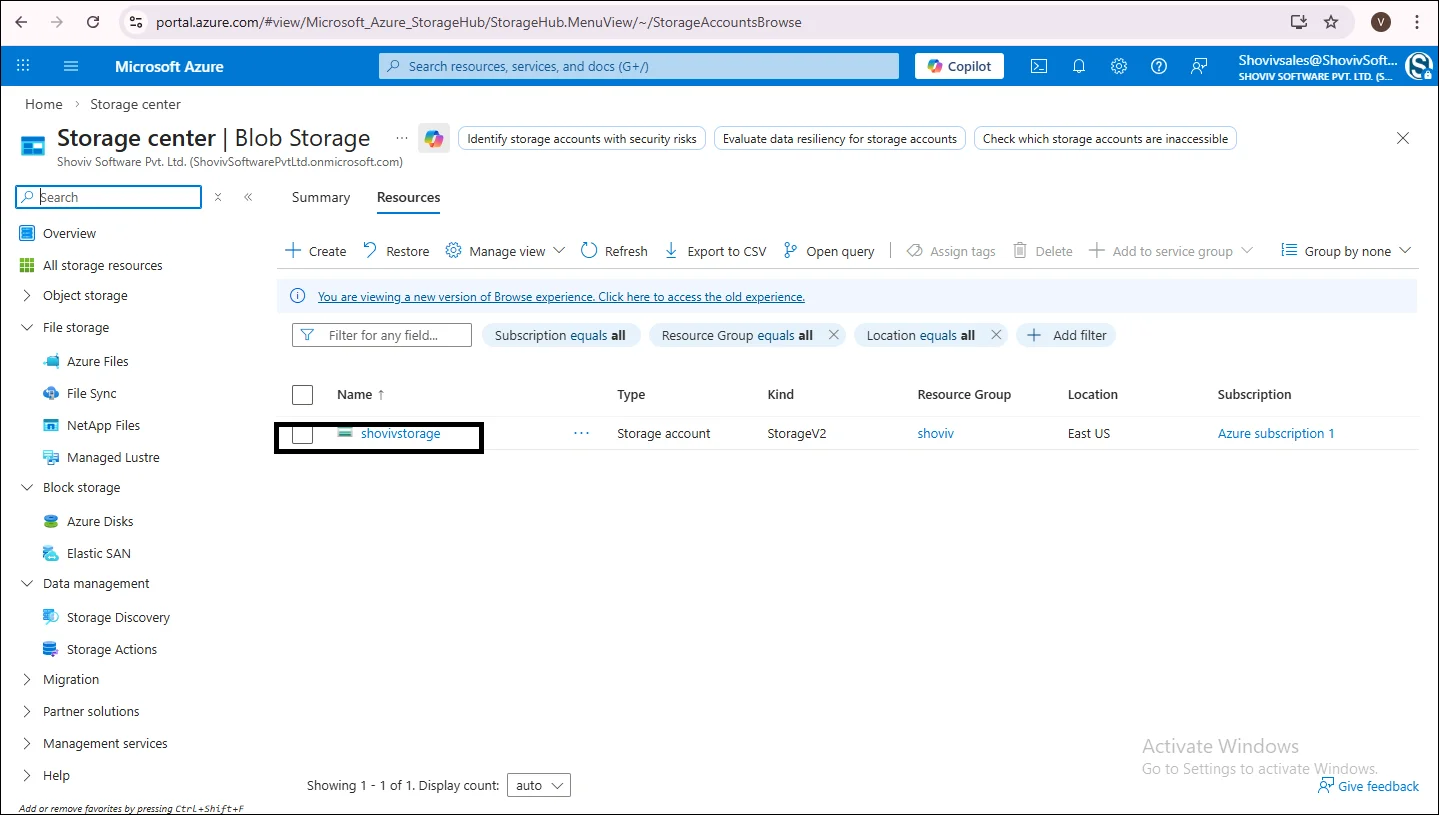Collapse File storage section
Image resolution: width=1439 pixels, height=815 pixels.
click(x=27, y=328)
